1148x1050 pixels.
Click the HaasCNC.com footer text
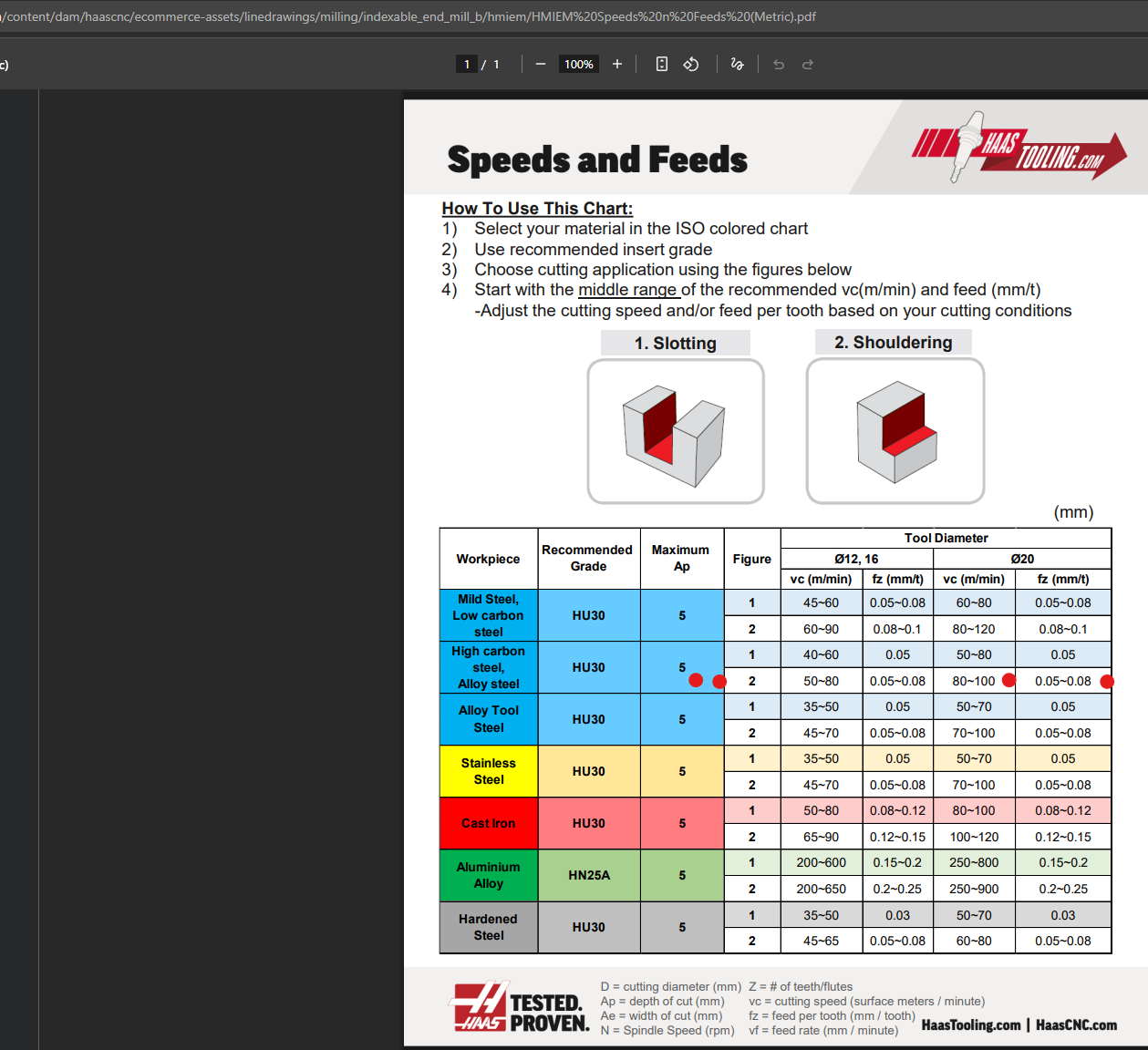click(x=1076, y=1025)
